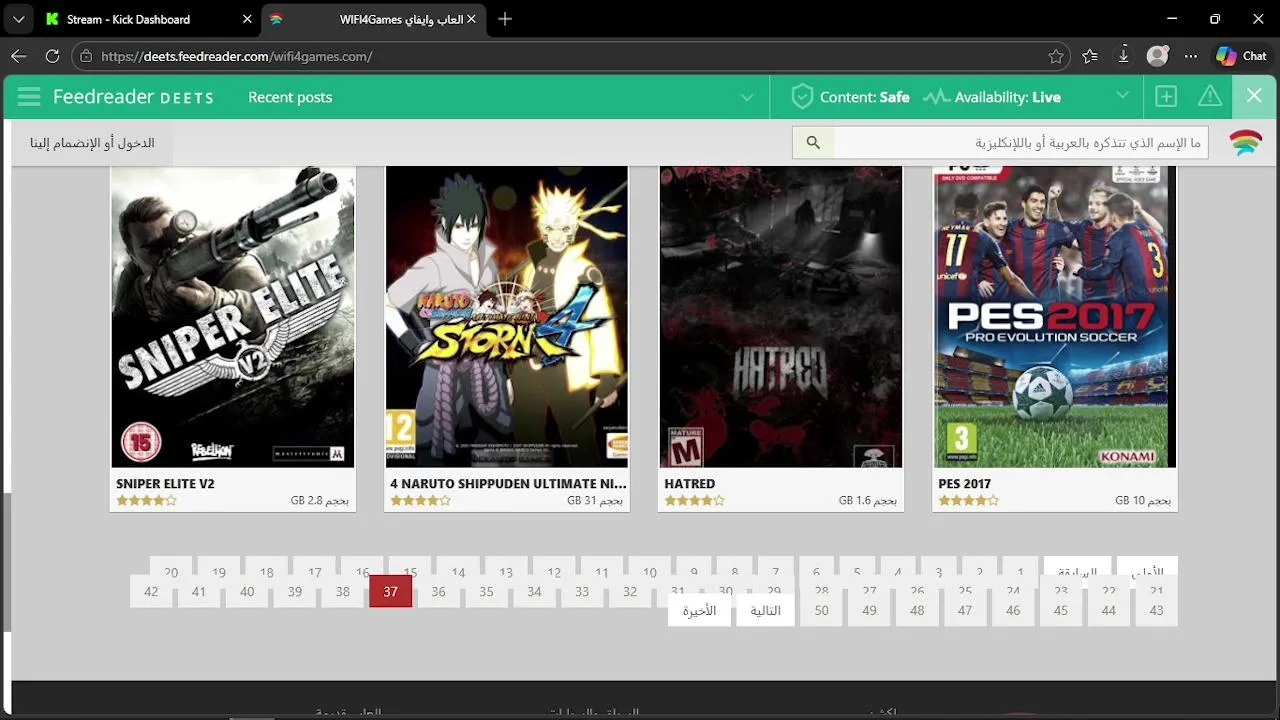Open the Copilot Chat button
The height and width of the screenshot is (720, 1280).
click(1241, 56)
